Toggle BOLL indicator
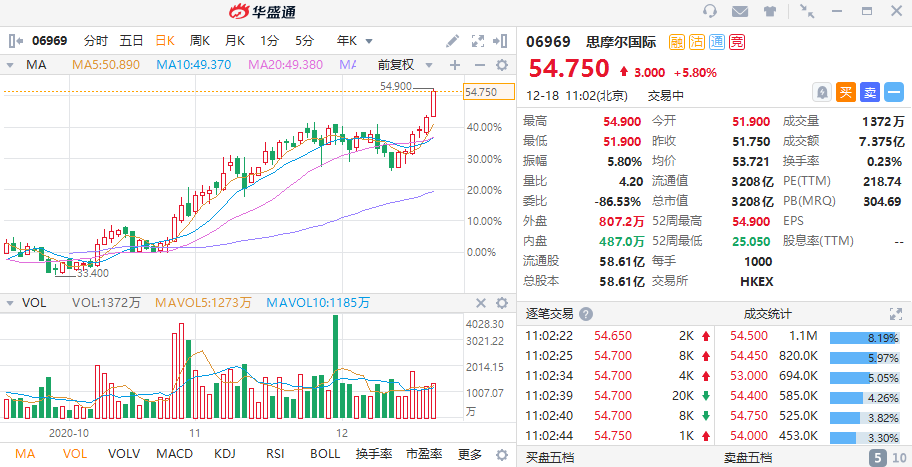Image resolution: width=912 pixels, height=467 pixels. point(325,454)
